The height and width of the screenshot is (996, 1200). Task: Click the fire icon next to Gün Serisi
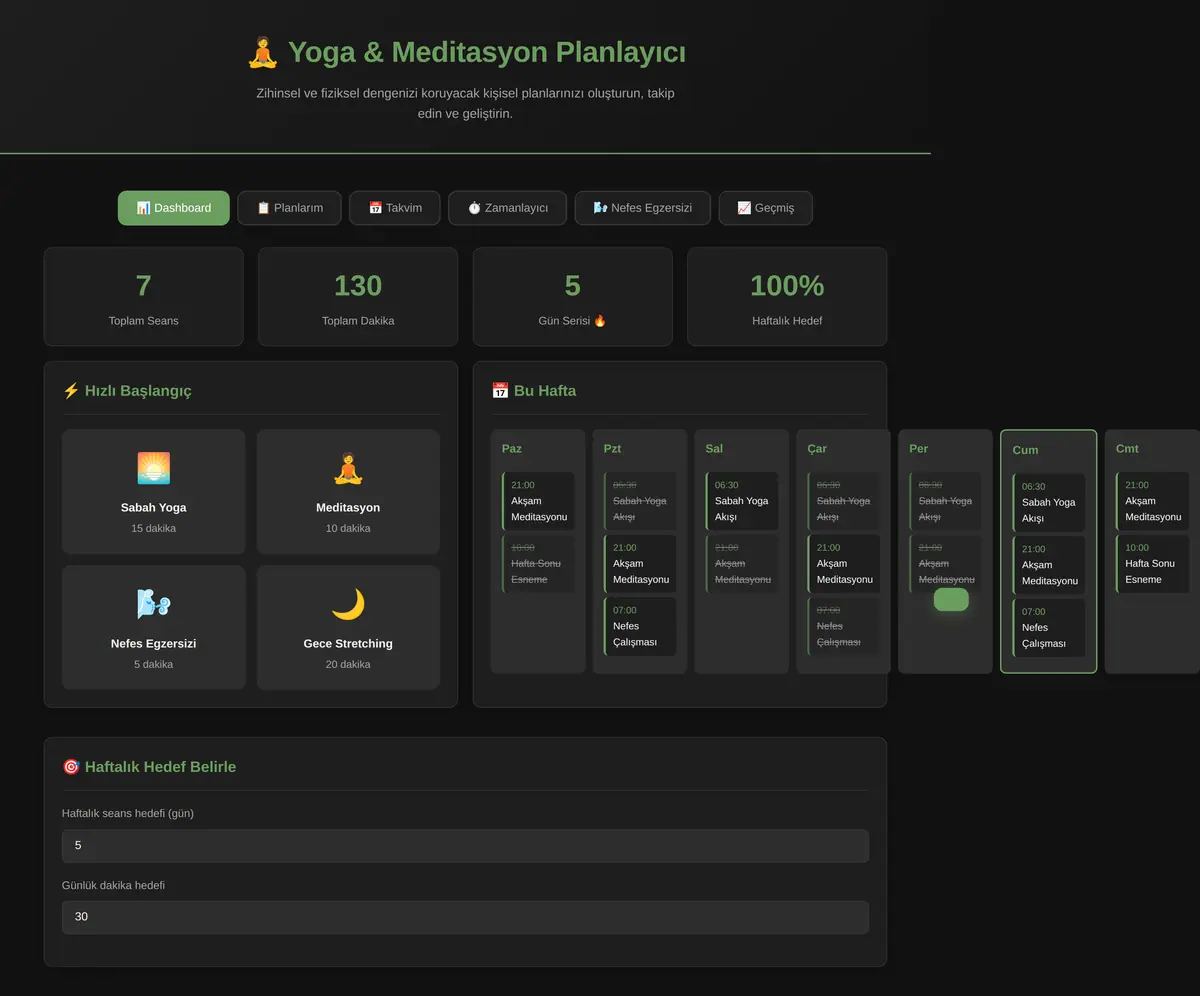tap(600, 321)
